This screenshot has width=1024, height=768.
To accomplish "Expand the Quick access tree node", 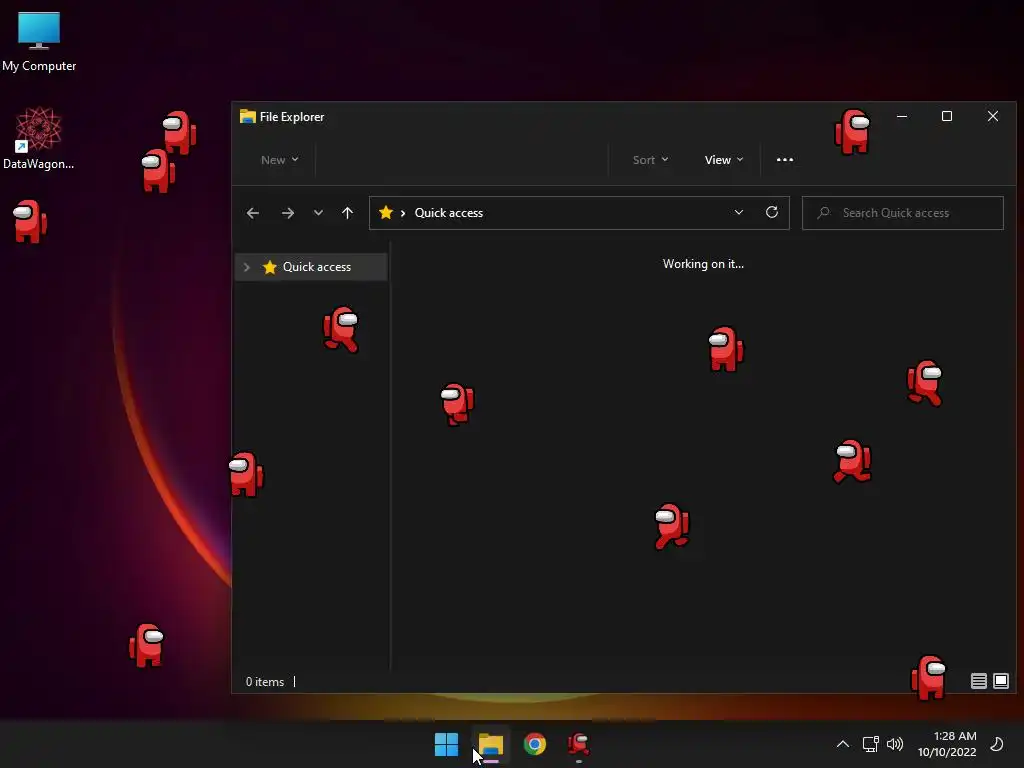I will tap(247, 267).
